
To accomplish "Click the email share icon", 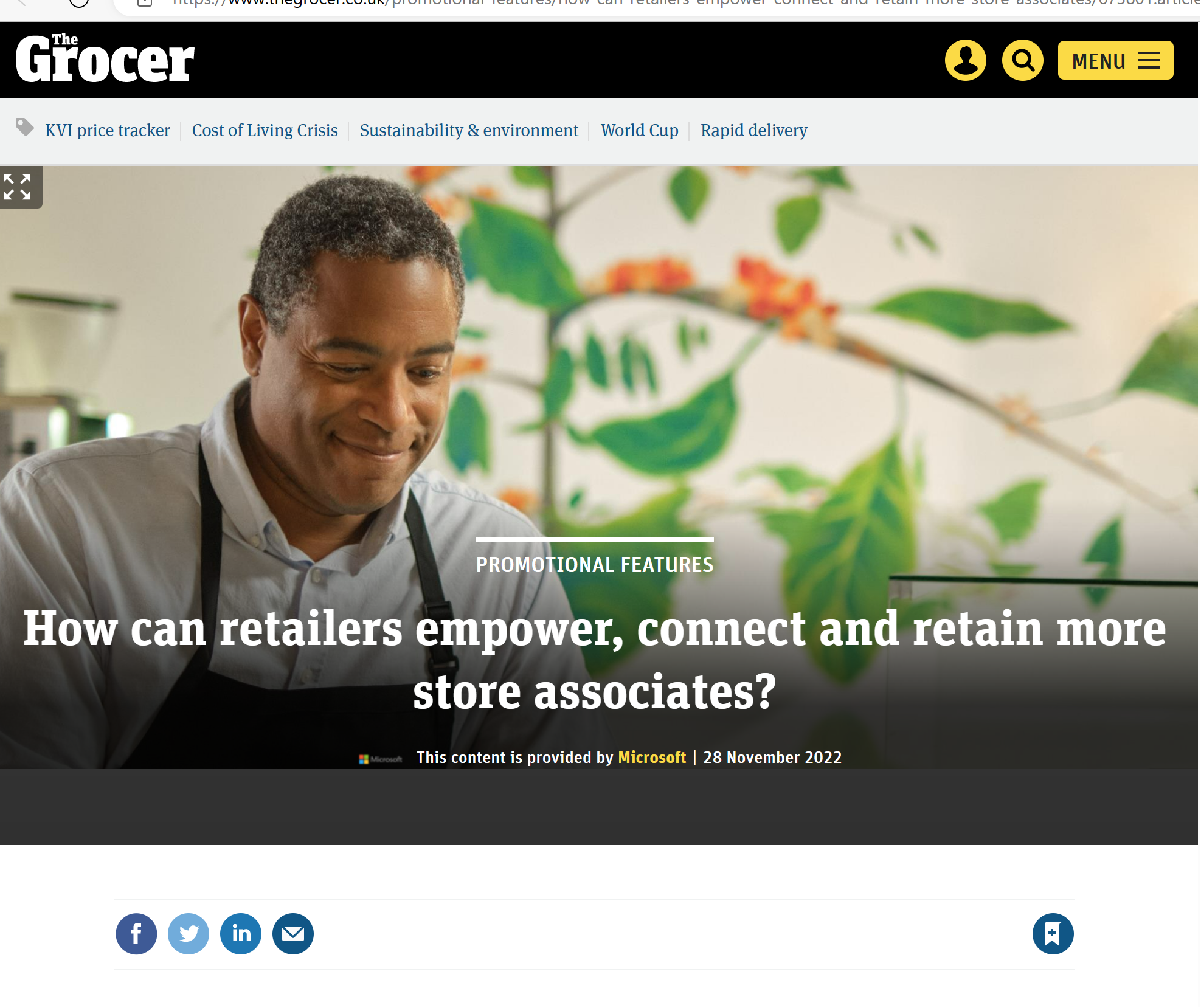I will pos(292,934).
